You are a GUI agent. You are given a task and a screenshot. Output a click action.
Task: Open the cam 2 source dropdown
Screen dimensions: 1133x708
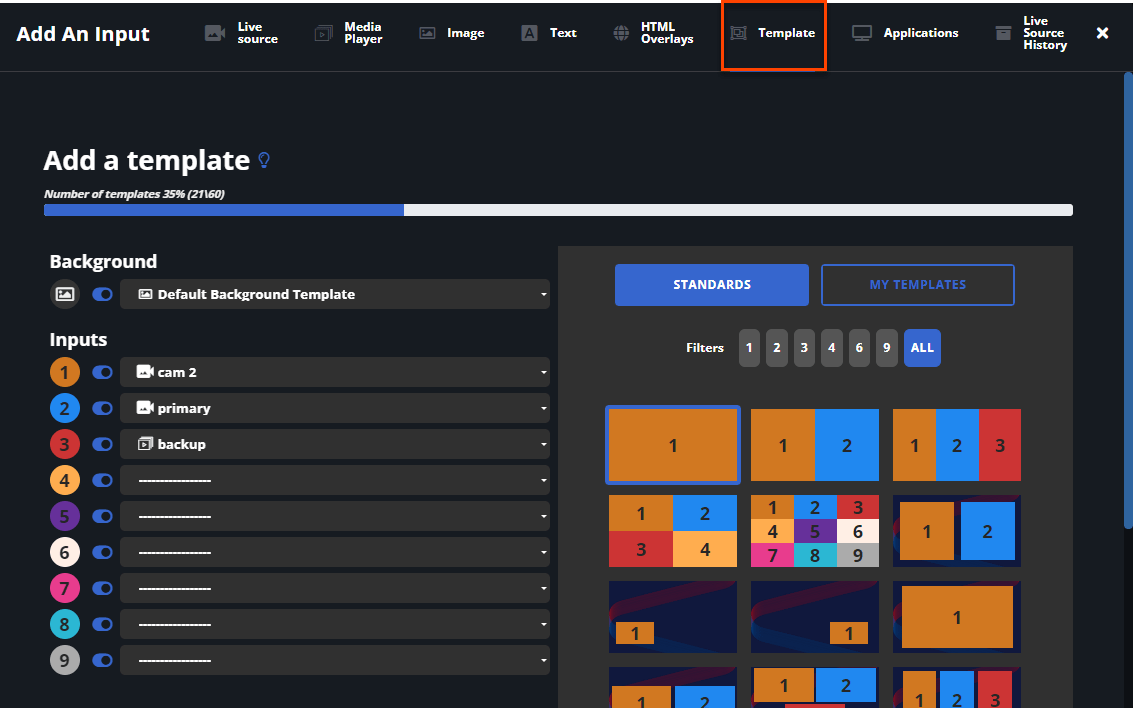point(335,372)
